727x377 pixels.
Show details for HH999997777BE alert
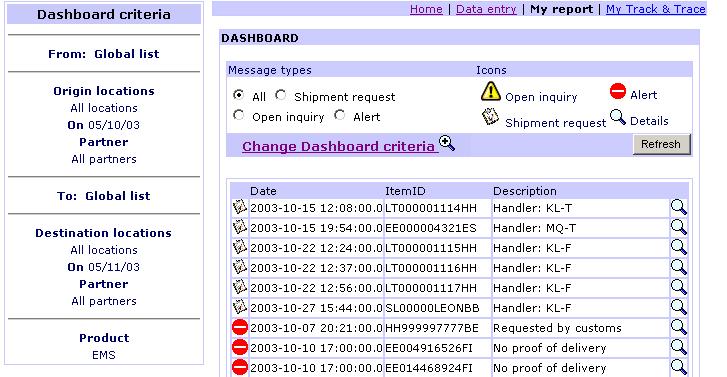(678, 327)
